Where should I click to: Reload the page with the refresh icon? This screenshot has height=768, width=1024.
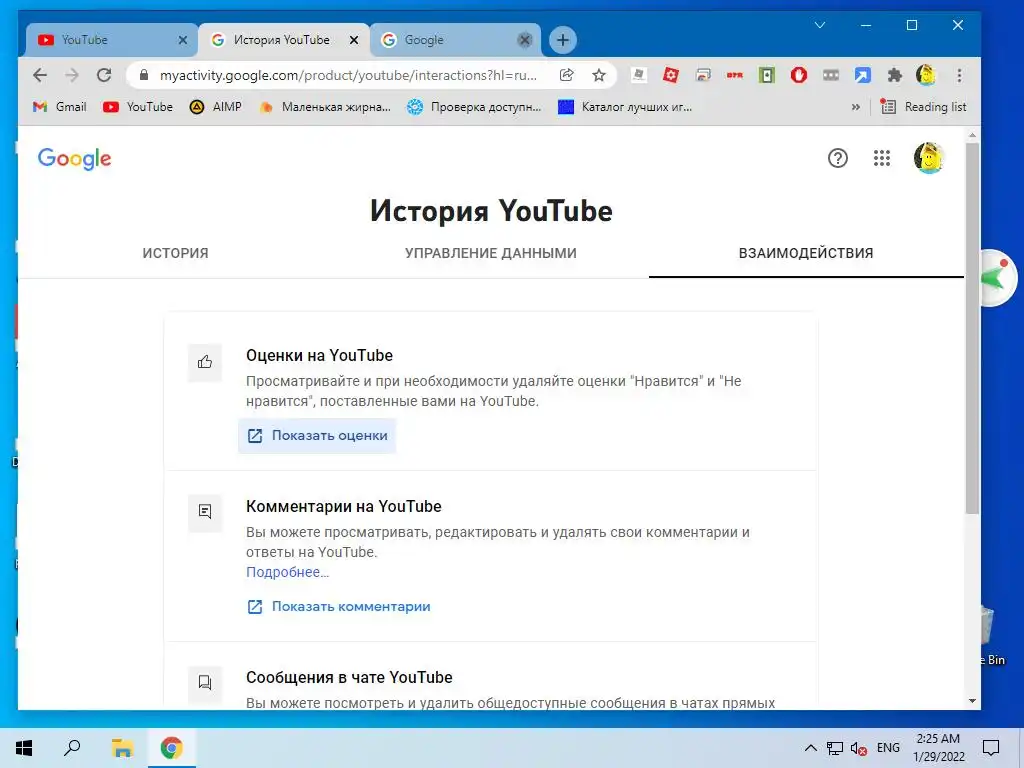[x=104, y=75]
